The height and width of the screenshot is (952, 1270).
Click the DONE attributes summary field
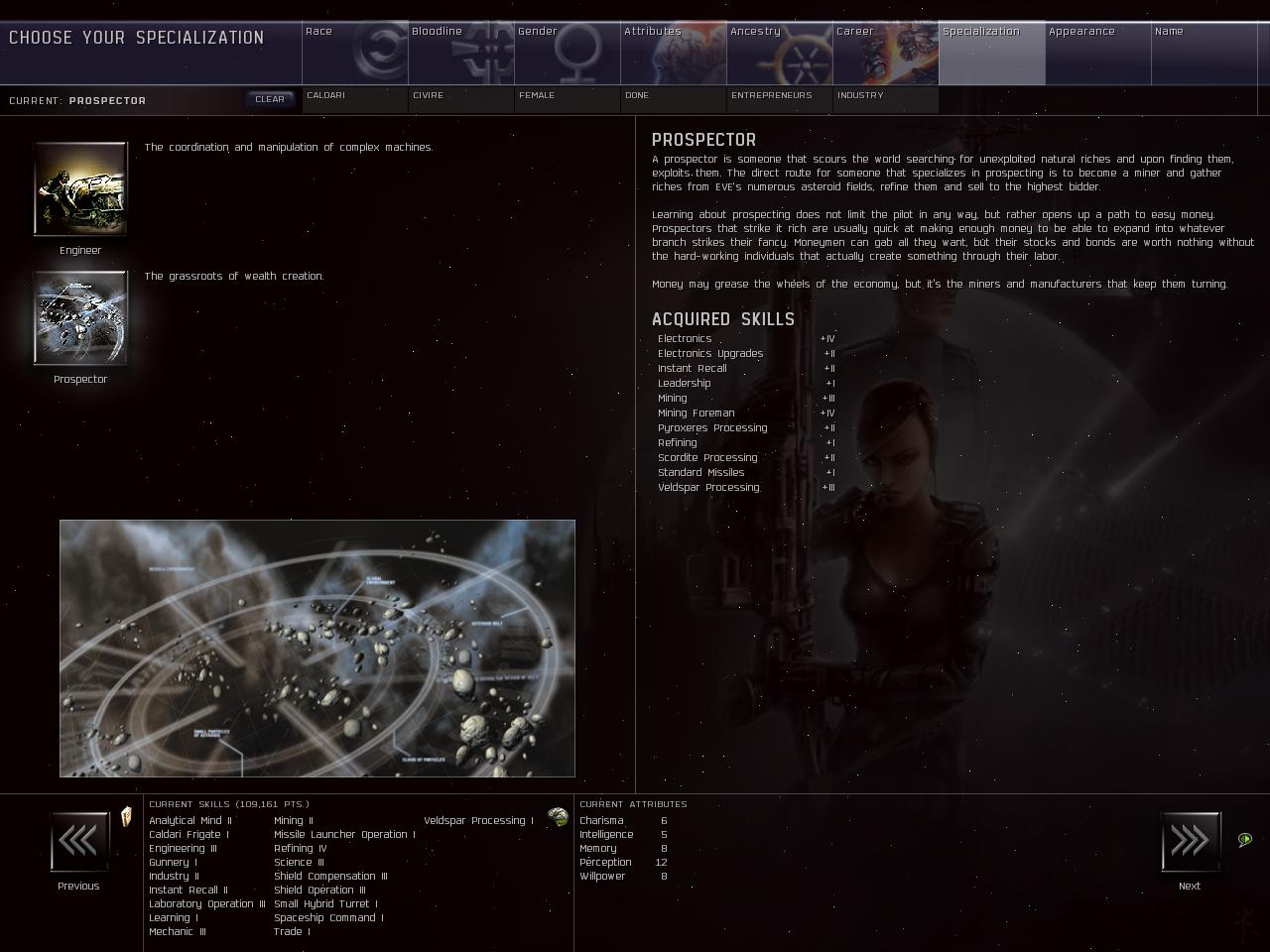pyautogui.click(x=674, y=99)
